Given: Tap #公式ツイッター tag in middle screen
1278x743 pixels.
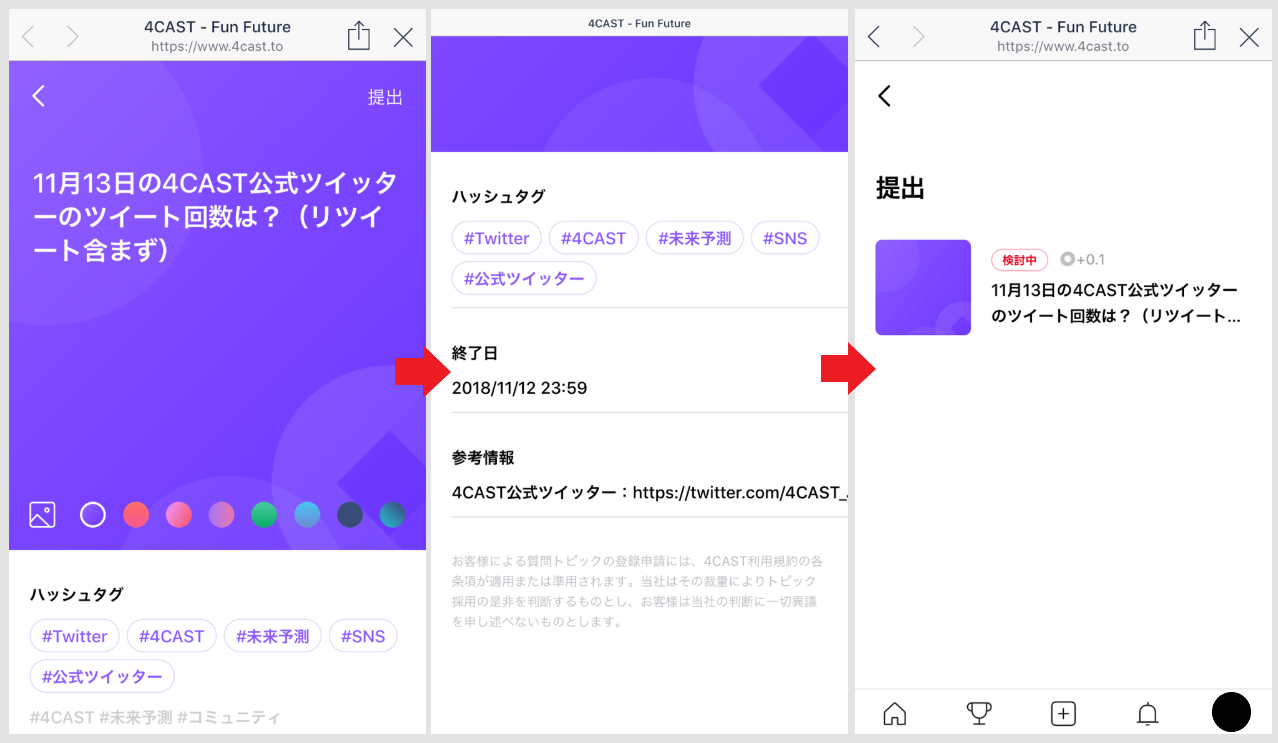Looking at the screenshot, I should click(524, 279).
